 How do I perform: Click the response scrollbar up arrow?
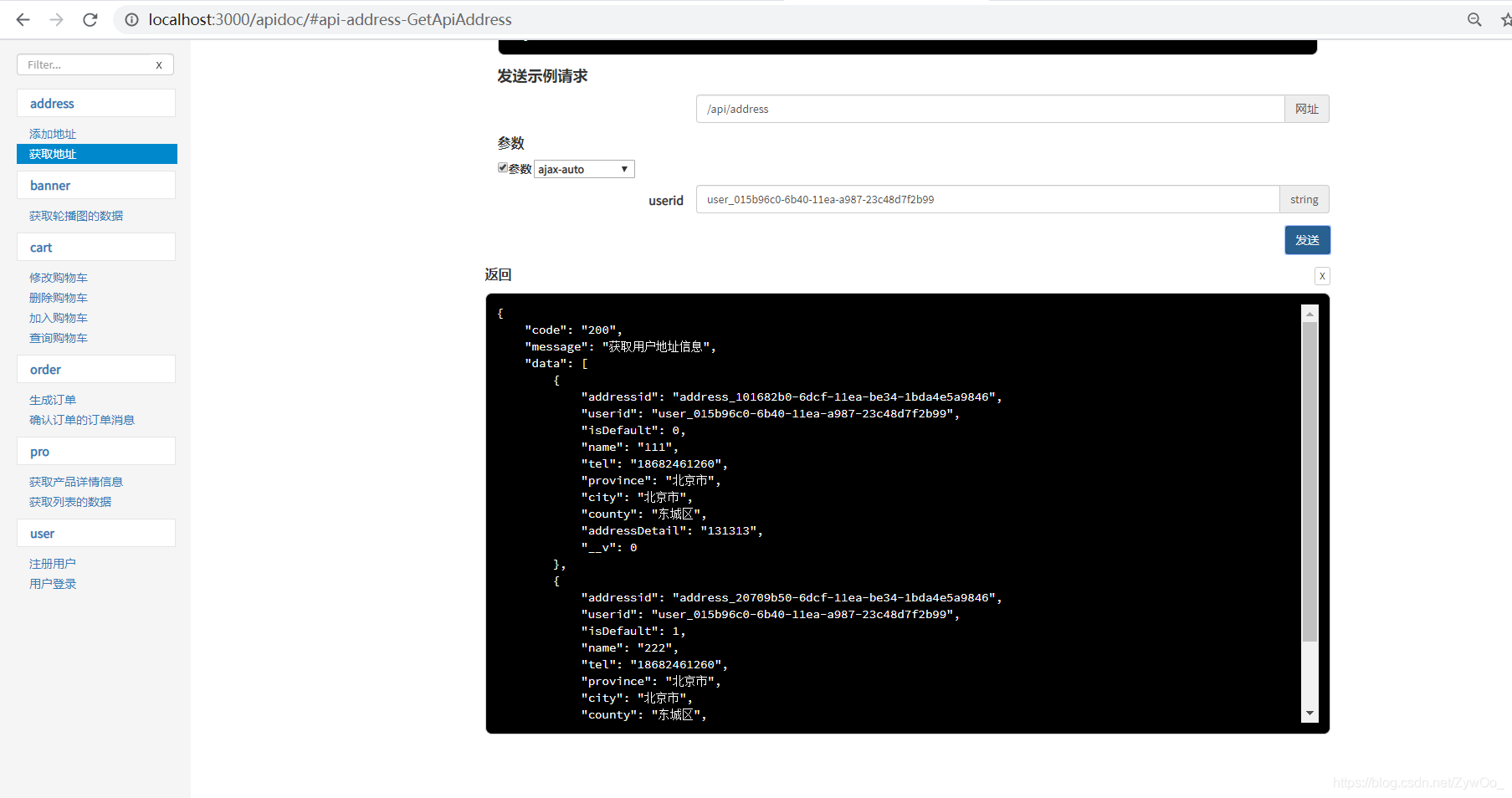tap(1310, 314)
